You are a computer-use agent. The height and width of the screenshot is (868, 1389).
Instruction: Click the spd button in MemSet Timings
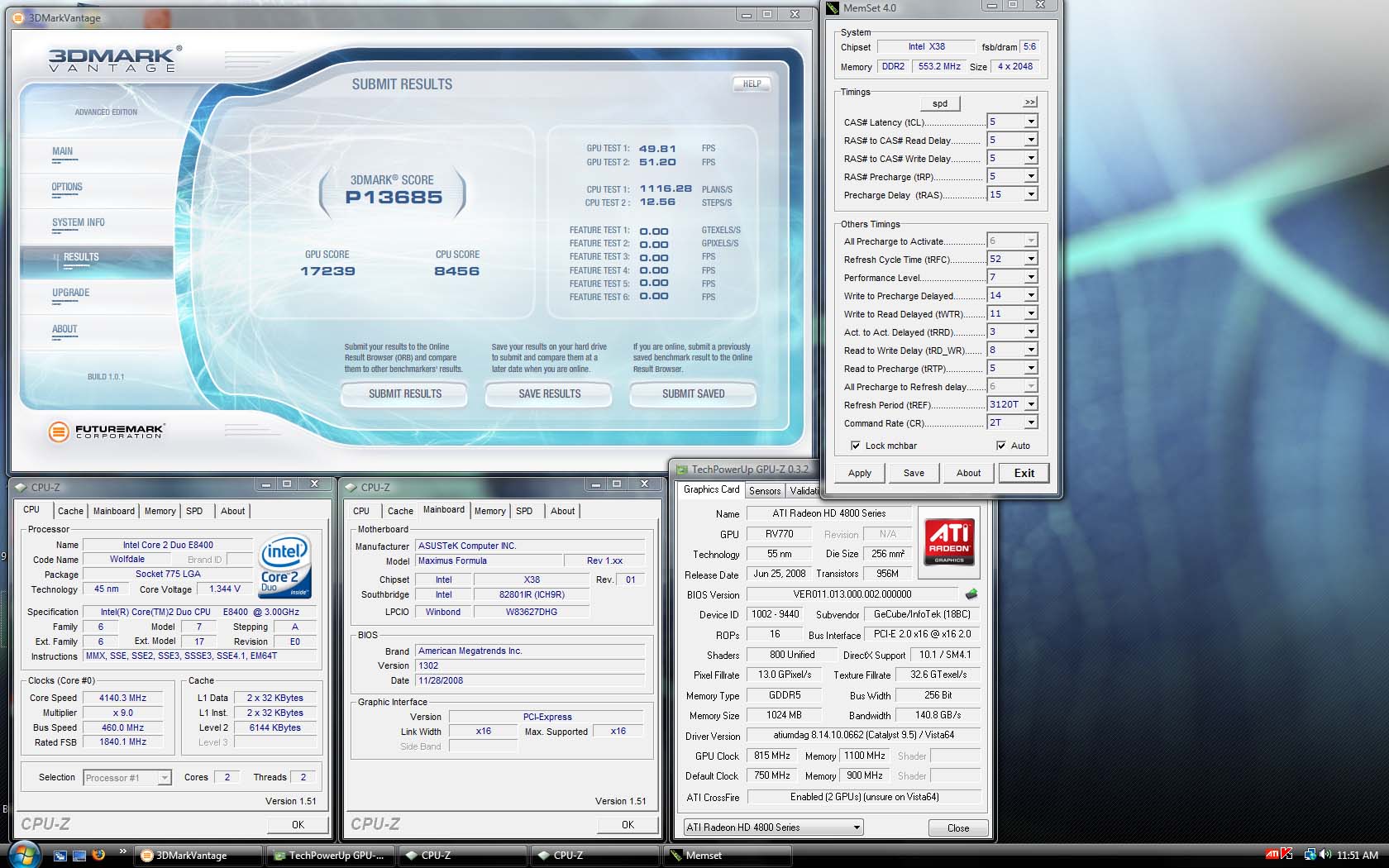point(940,103)
